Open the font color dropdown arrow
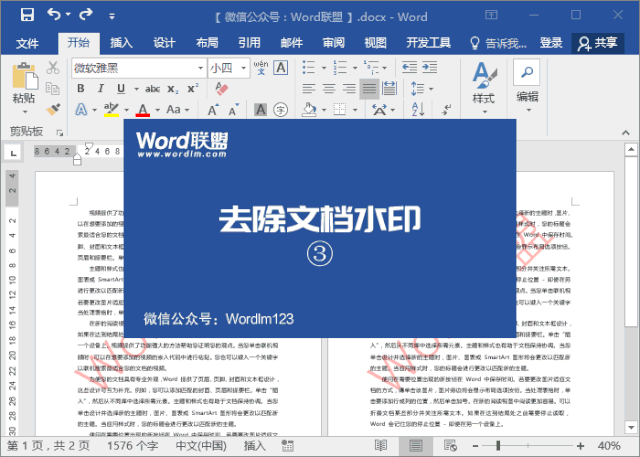This screenshot has width=640, height=457. [x=158, y=110]
